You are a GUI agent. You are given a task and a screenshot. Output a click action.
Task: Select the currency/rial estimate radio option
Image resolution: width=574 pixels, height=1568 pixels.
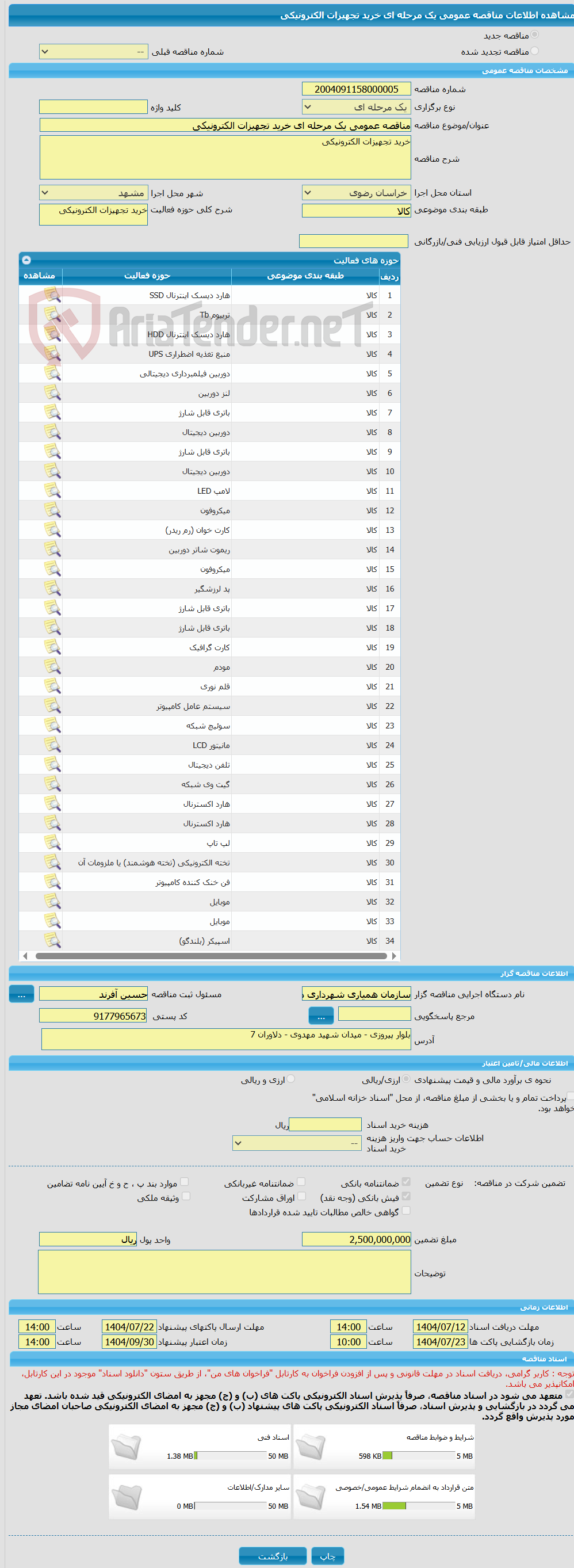pos(406,1078)
